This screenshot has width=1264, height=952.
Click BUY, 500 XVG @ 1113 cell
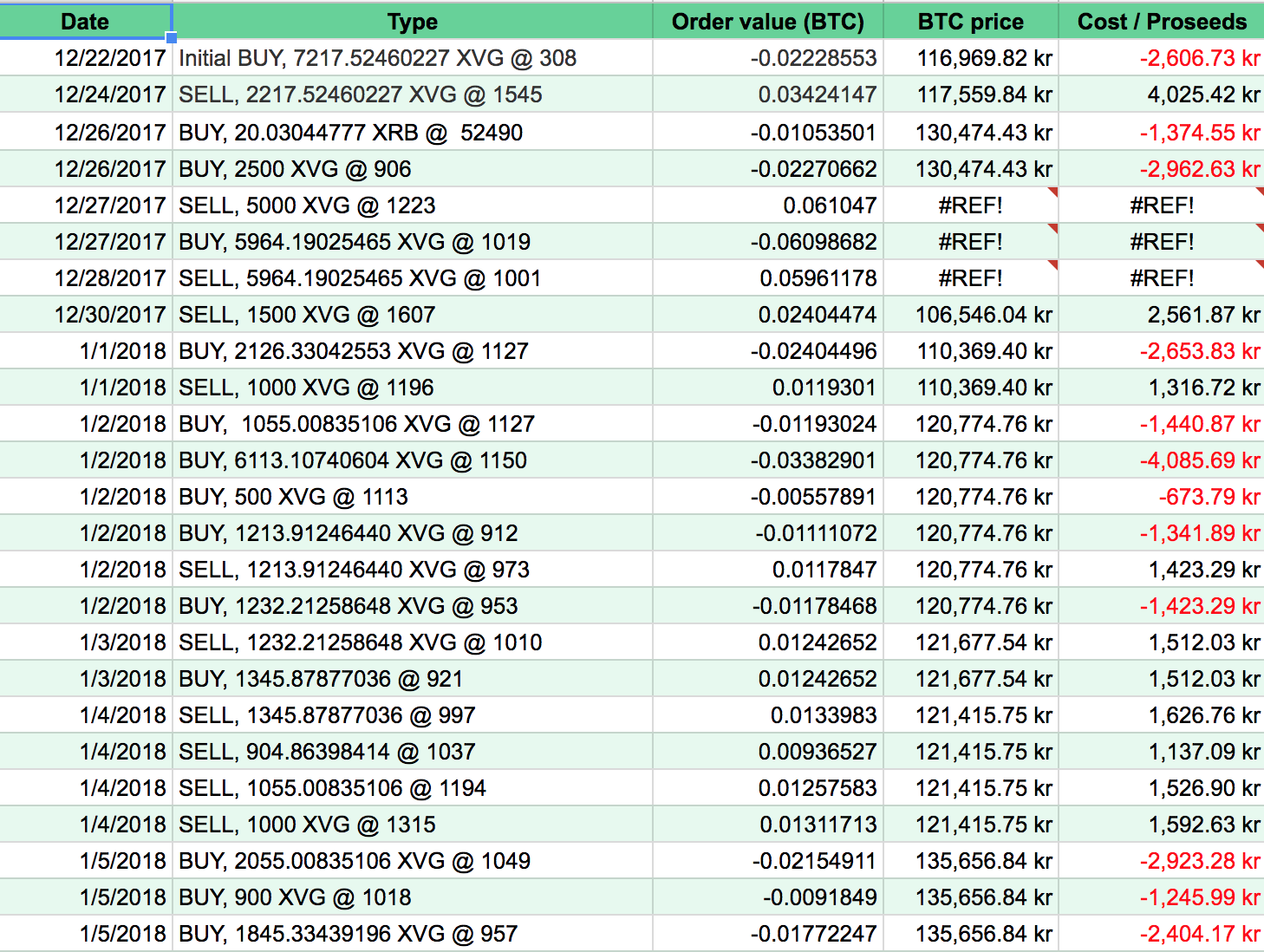click(413, 497)
